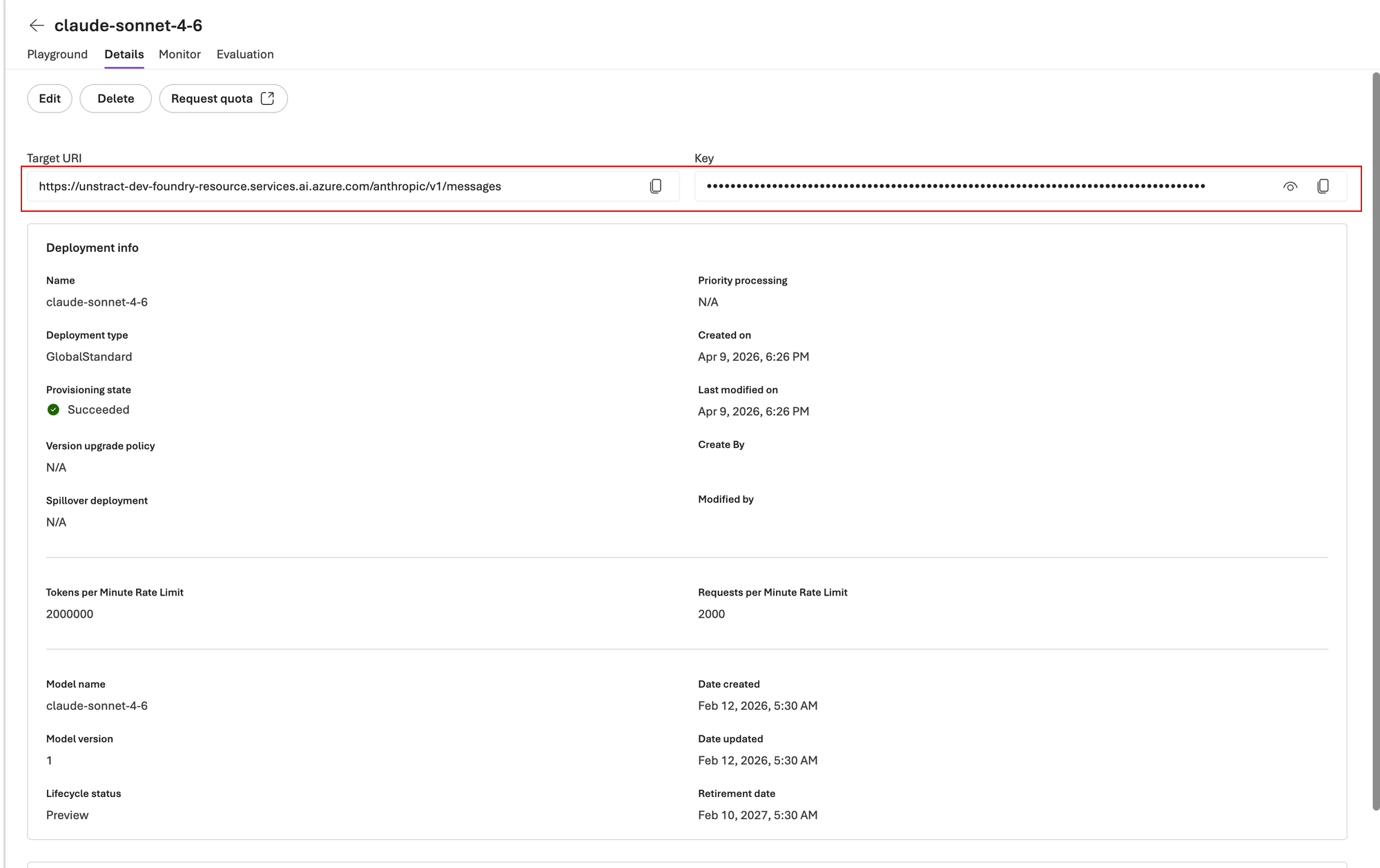Viewport: 1380px width, 868px height.
Task: Switch to the Playground tab
Action: click(57, 54)
